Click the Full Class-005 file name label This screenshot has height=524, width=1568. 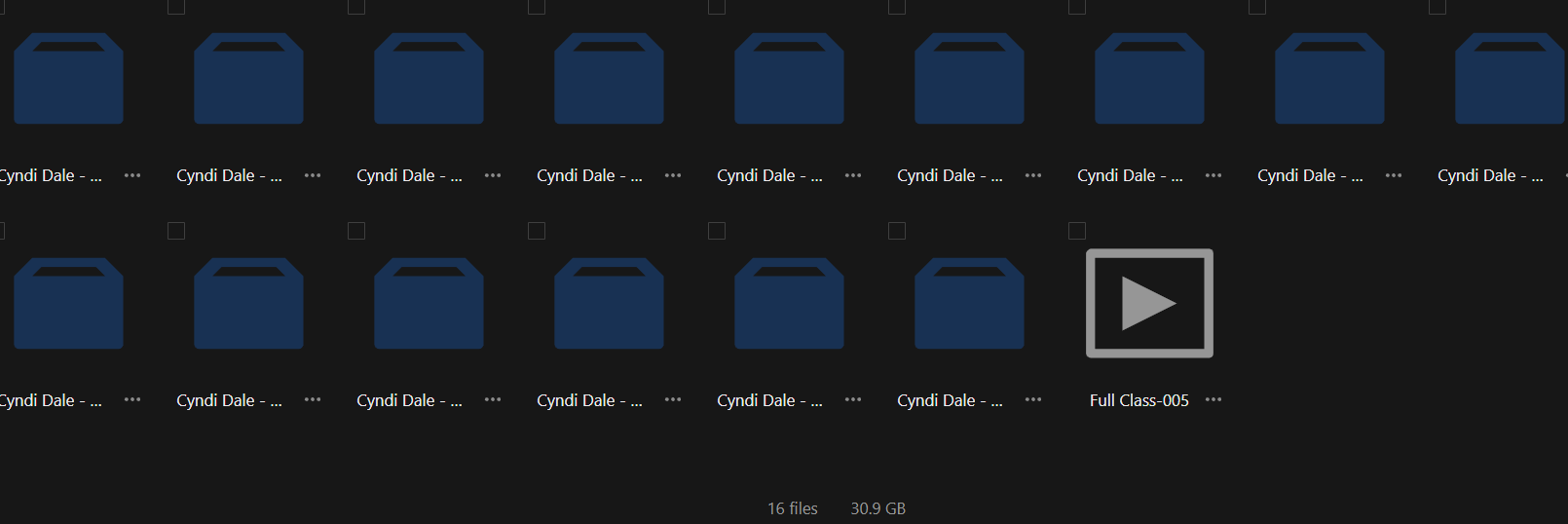[x=1139, y=400]
